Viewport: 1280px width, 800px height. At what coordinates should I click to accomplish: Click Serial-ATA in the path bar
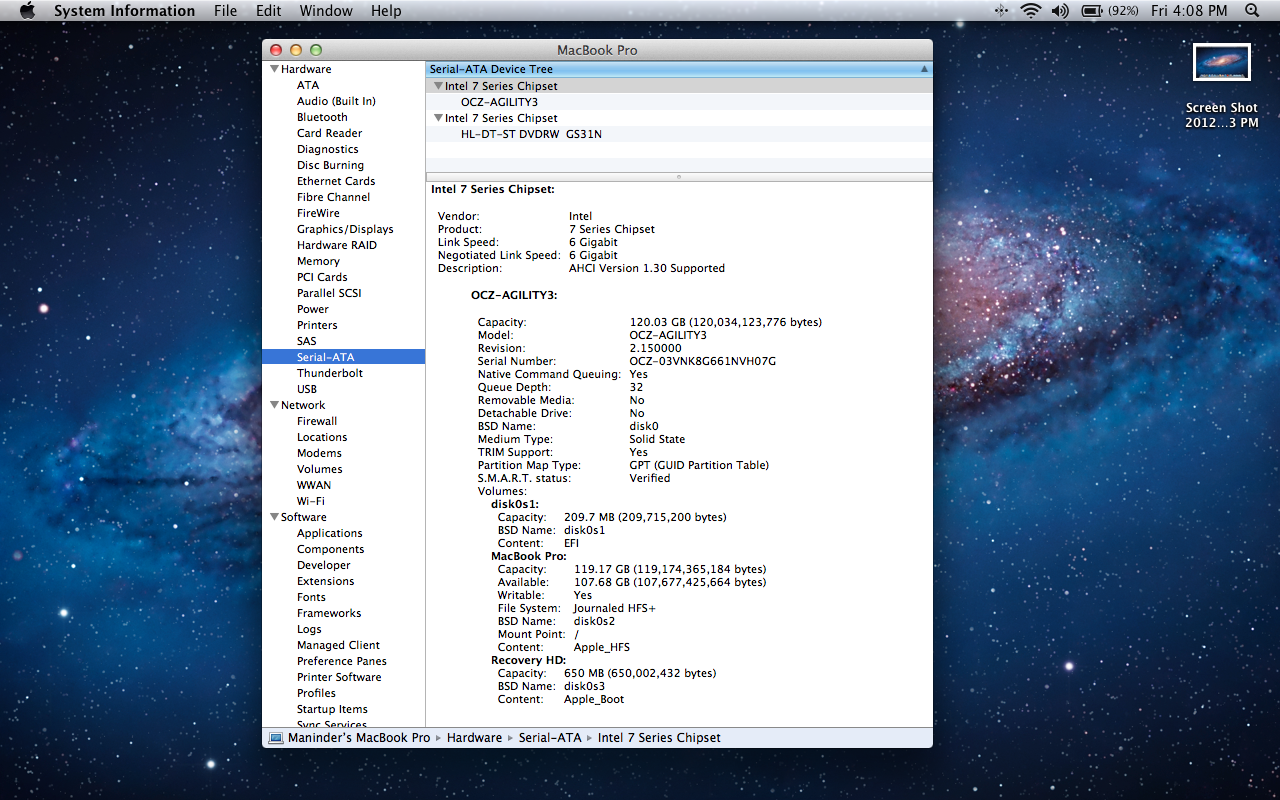click(x=550, y=738)
